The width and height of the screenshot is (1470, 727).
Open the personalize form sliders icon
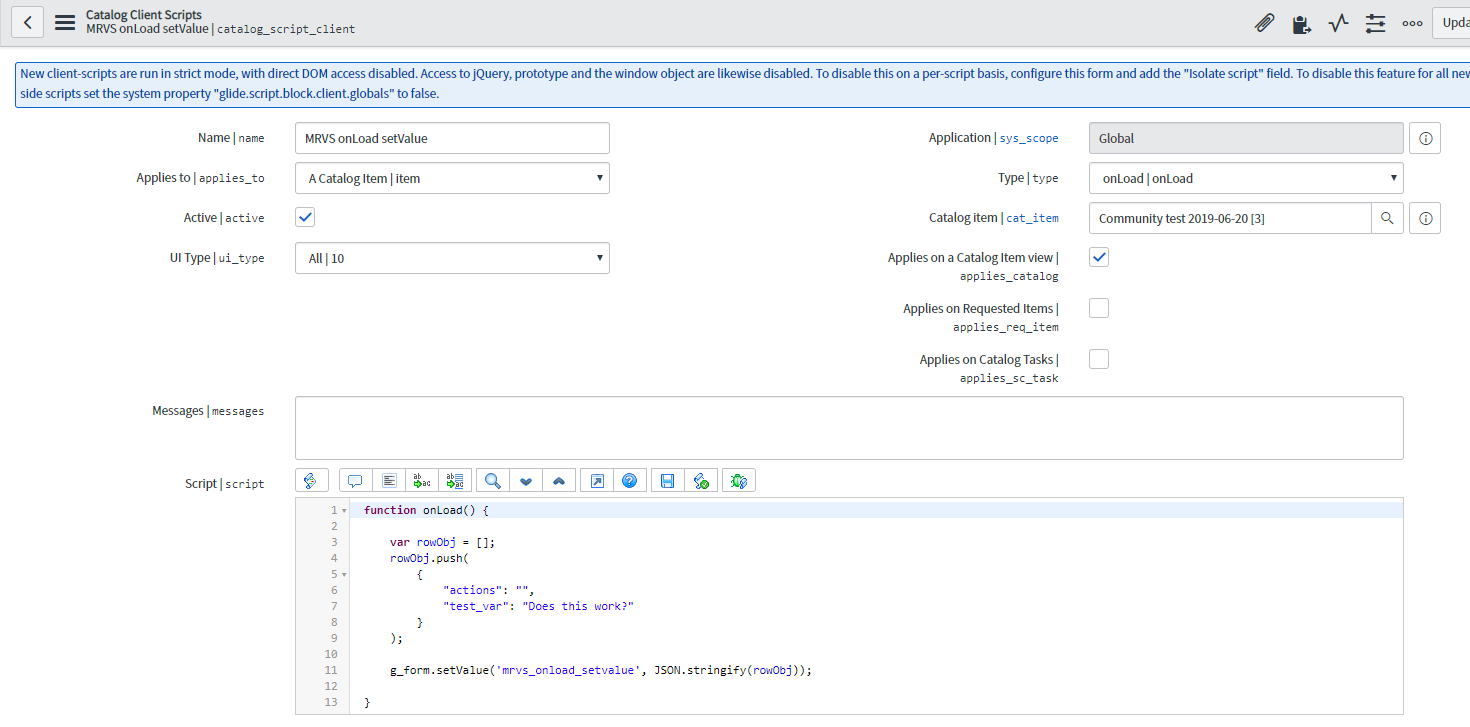pos(1375,22)
